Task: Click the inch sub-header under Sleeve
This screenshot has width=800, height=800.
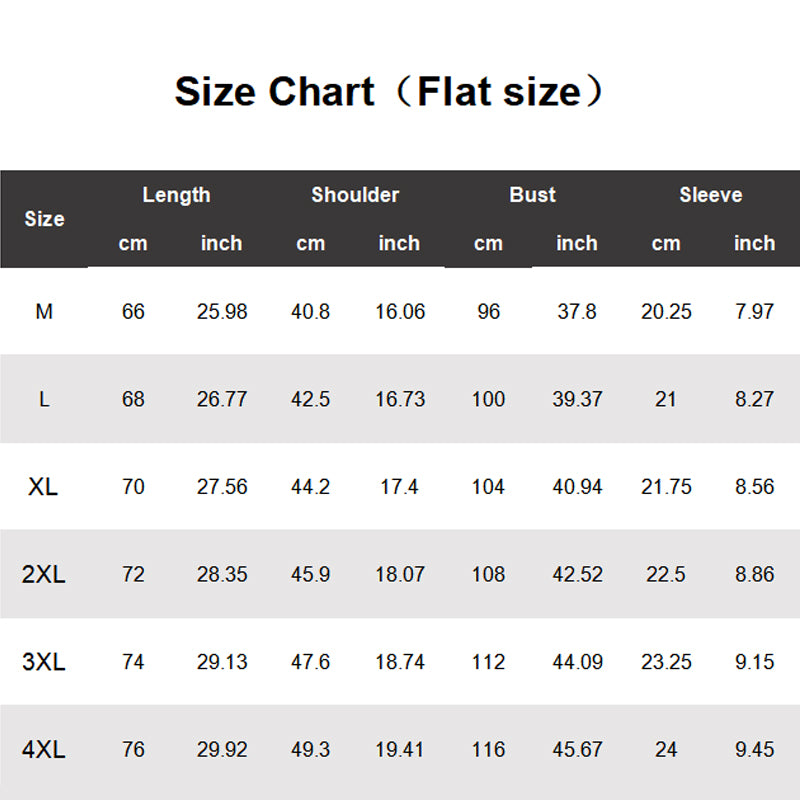Action: (754, 243)
